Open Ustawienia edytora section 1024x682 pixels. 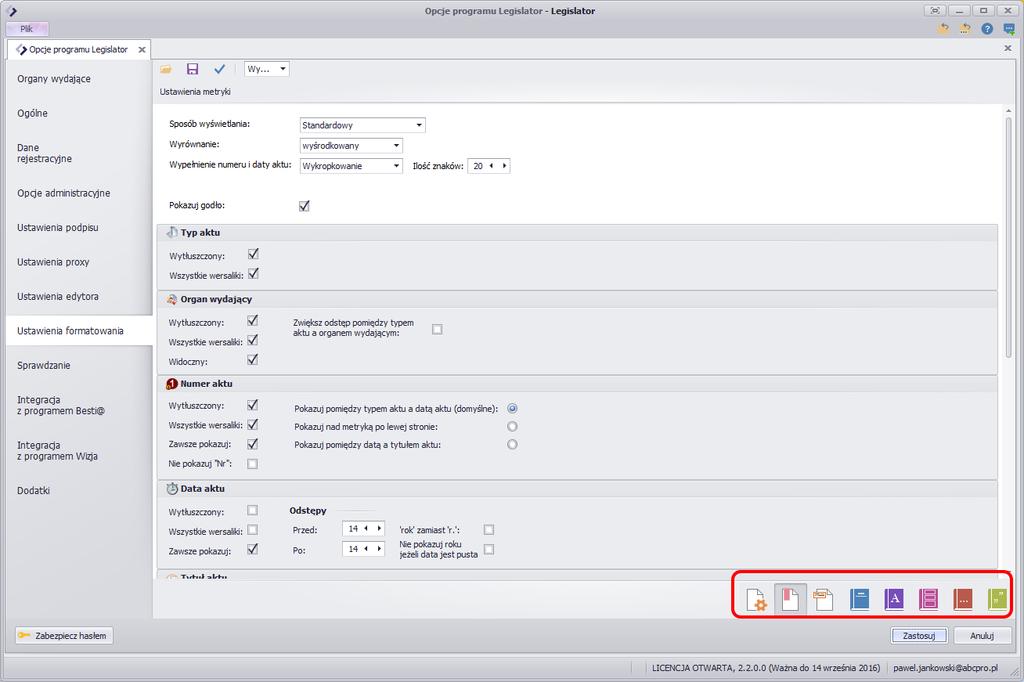pos(58,297)
